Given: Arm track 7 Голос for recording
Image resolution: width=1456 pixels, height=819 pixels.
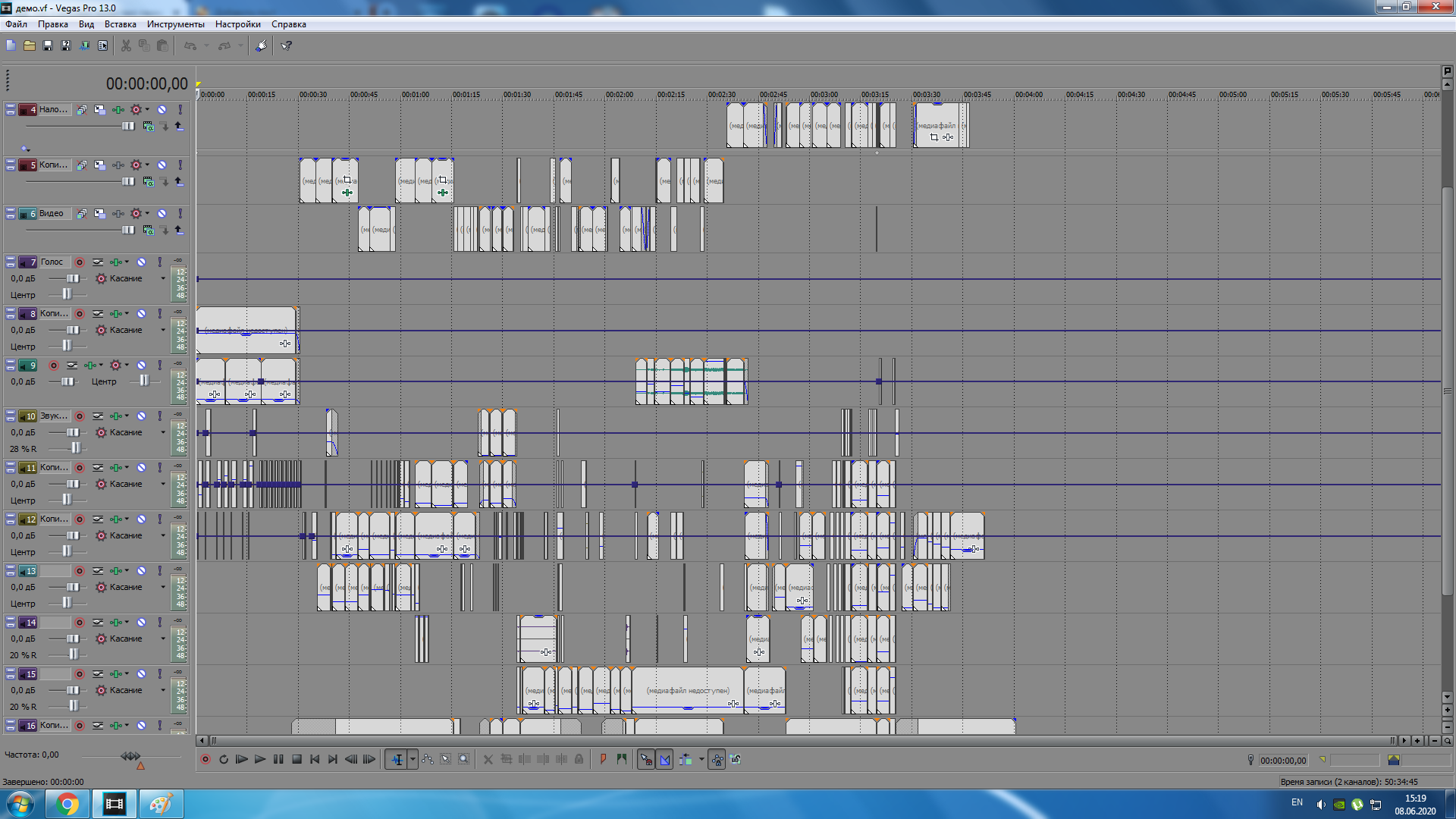Looking at the screenshot, I should tap(80, 262).
